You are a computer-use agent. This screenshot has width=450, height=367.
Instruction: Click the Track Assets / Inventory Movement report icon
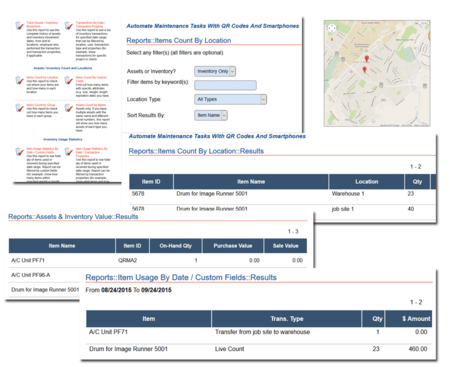[x=20, y=25]
